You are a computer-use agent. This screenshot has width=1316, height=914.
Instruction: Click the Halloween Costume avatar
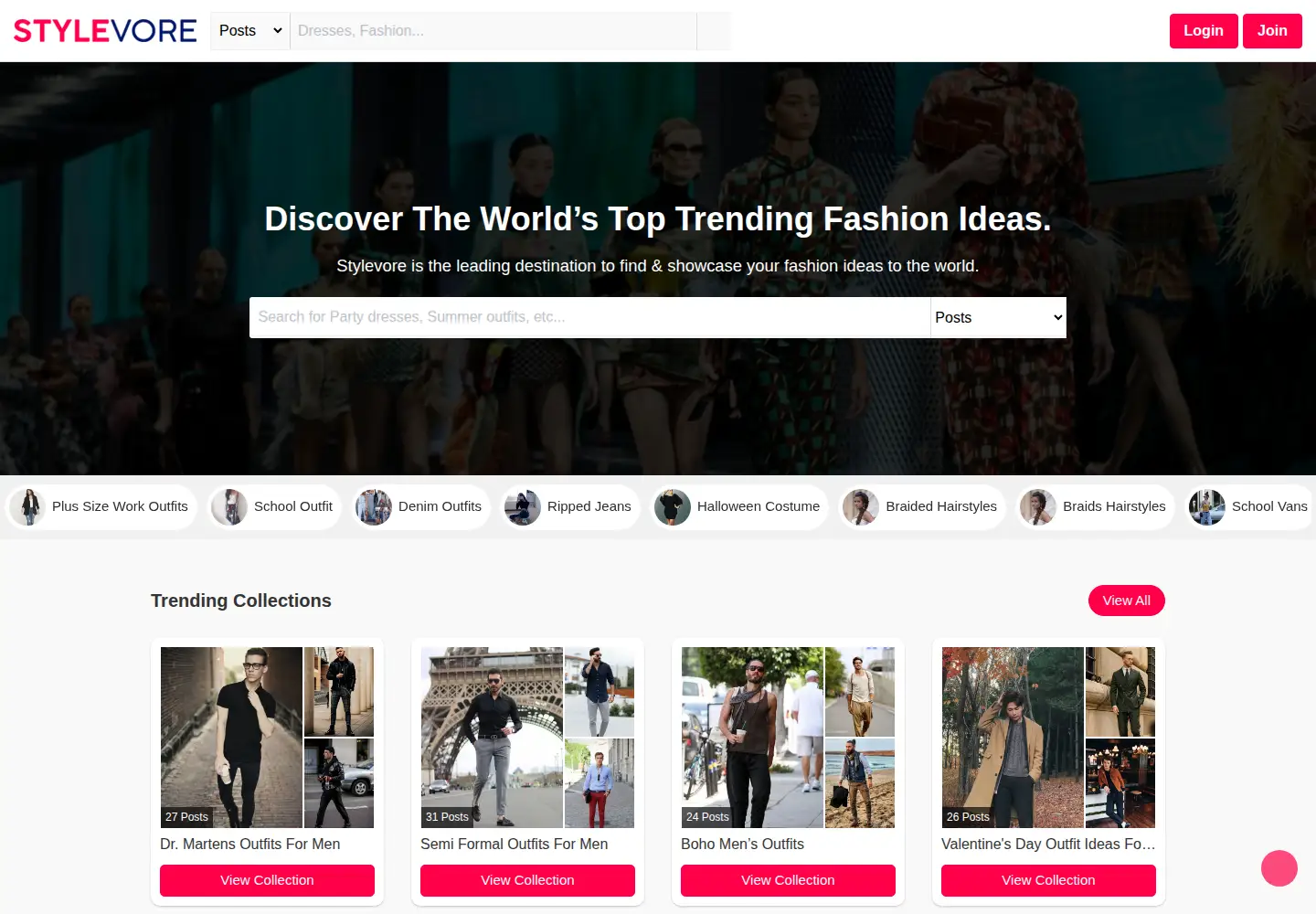click(673, 506)
